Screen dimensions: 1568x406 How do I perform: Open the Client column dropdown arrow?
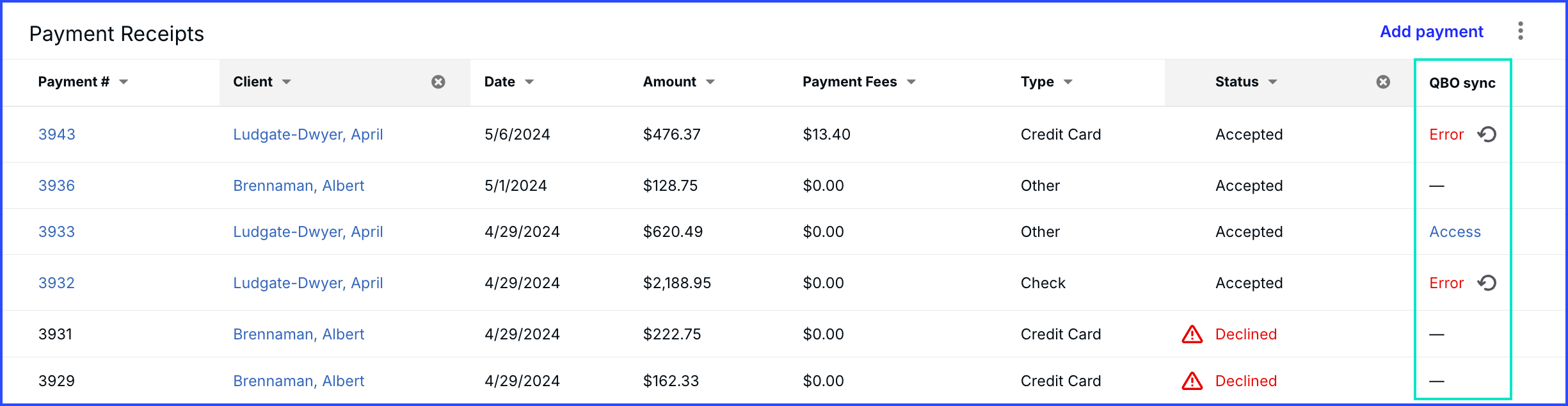pos(287,82)
